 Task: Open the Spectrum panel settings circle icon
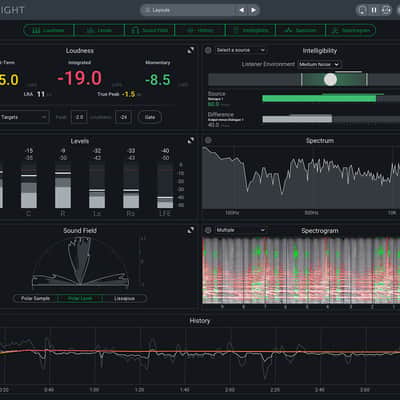208,140
